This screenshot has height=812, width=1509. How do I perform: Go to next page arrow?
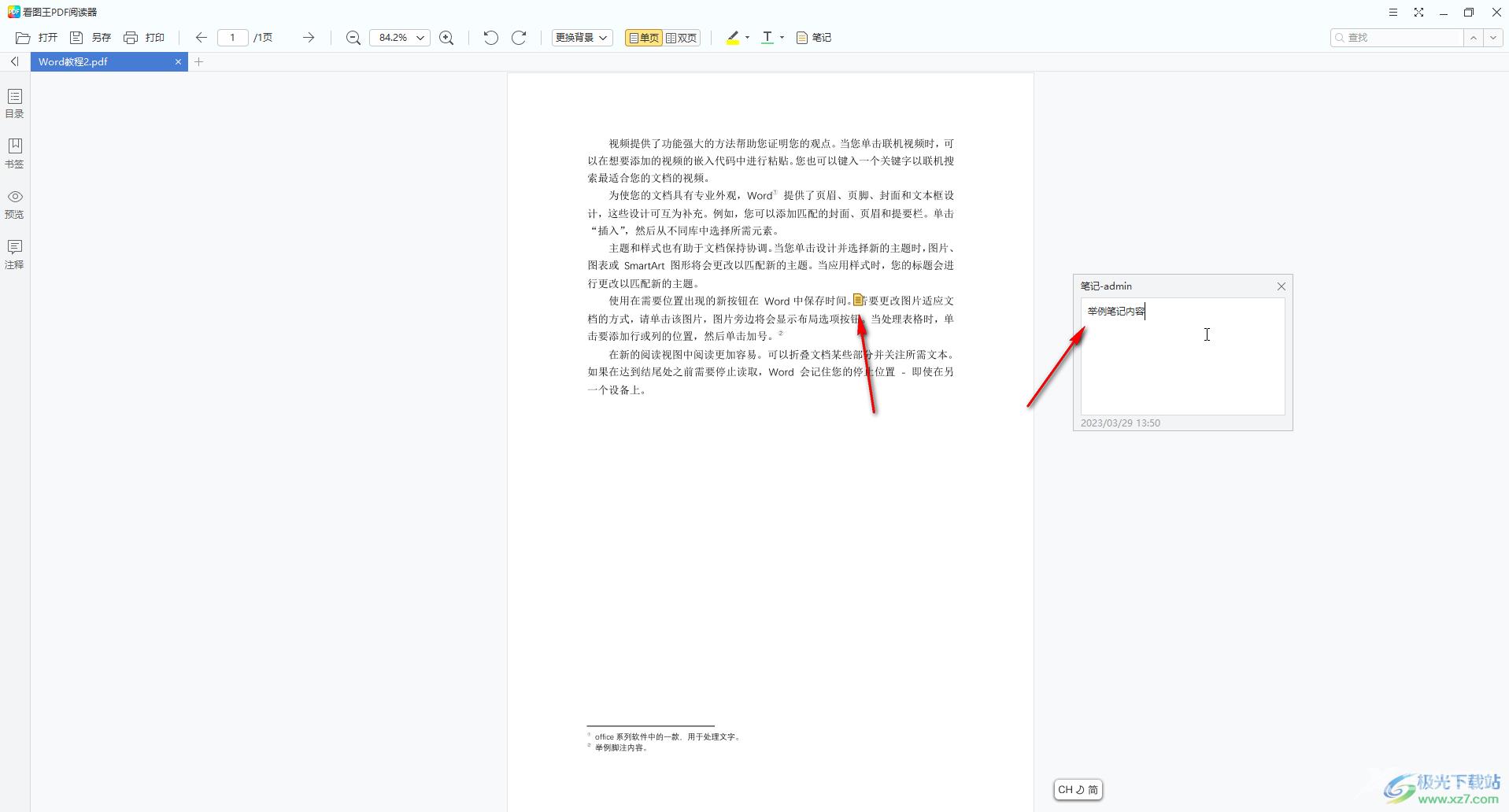click(309, 38)
